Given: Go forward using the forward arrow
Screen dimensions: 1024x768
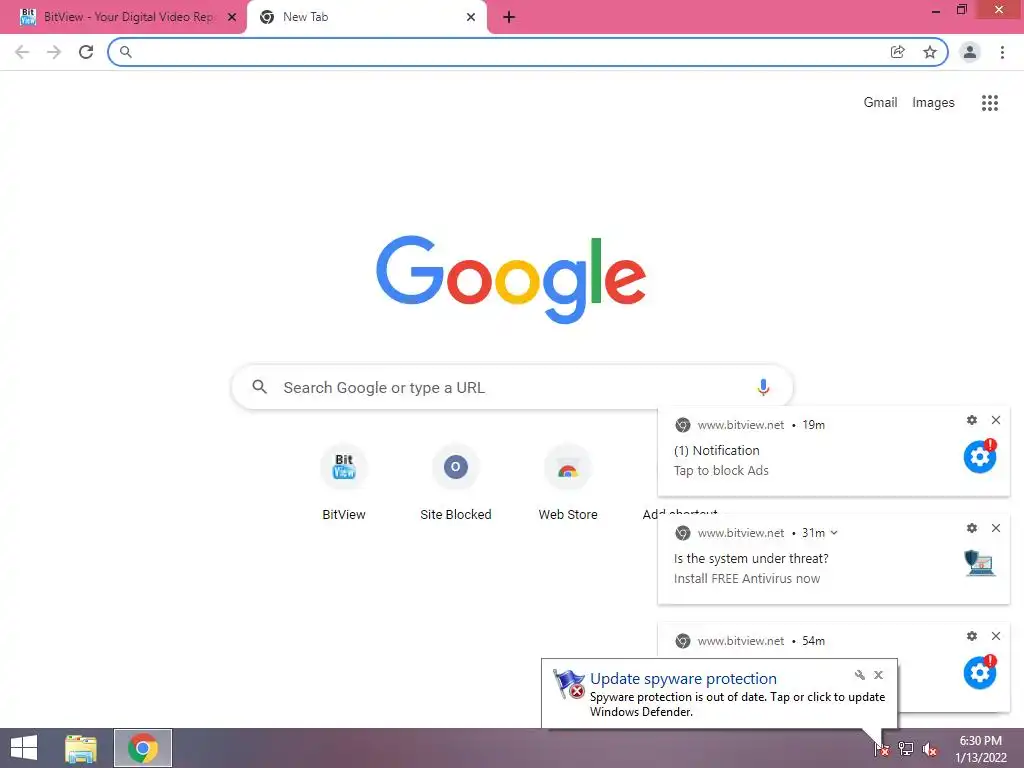Looking at the screenshot, I should pyautogui.click(x=54, y=52).
